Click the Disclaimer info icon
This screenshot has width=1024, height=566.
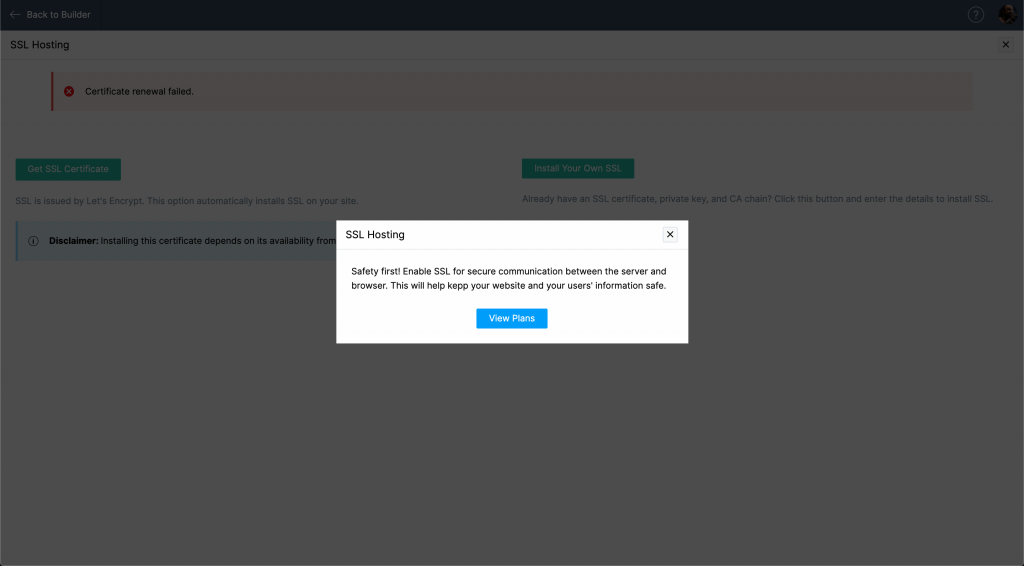tap(33, 241)
